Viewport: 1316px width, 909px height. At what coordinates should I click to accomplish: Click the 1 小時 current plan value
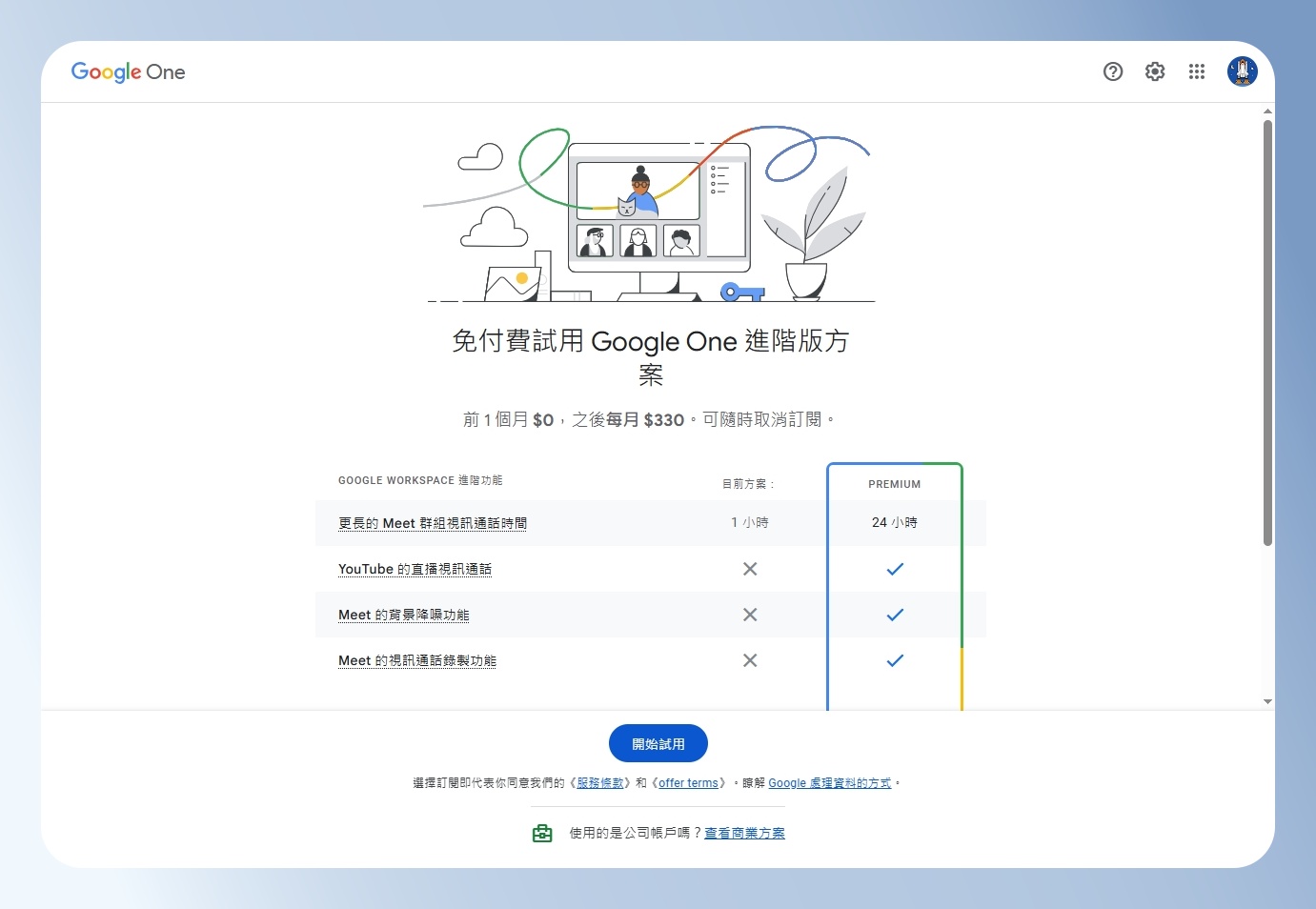pyautogui.click(x=750, y=523)
